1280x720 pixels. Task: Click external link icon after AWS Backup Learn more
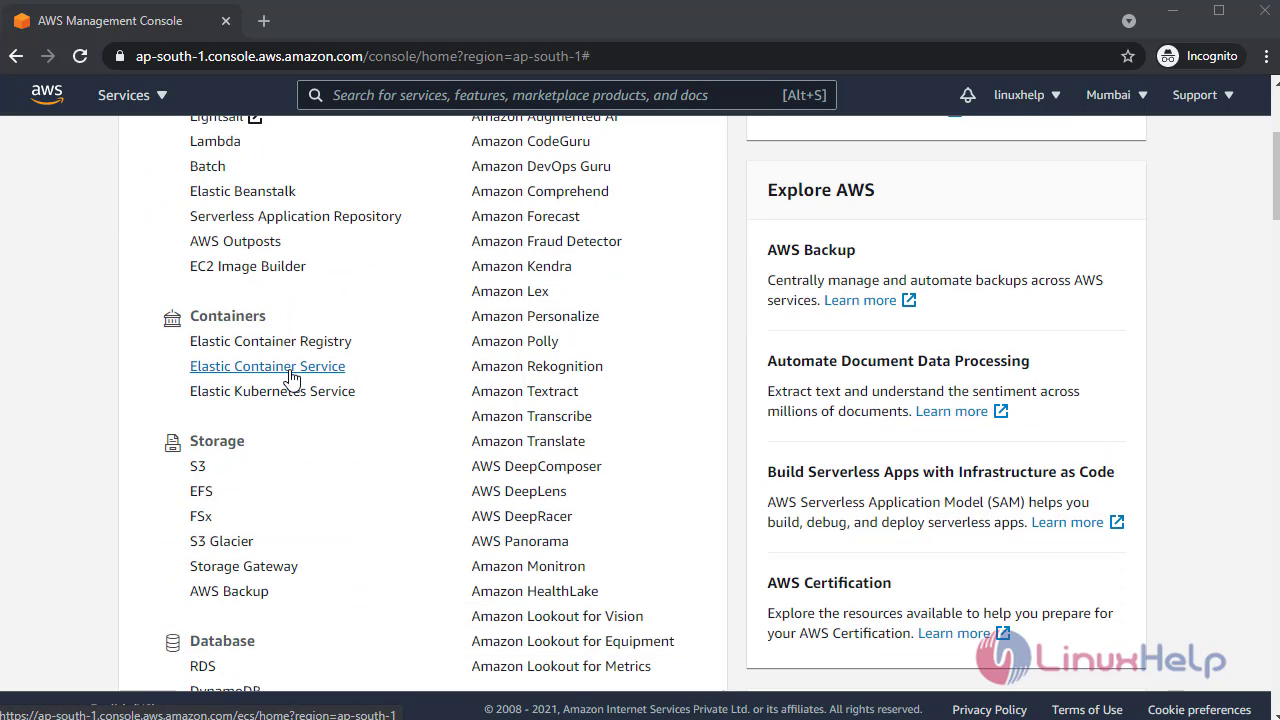(x=909, y=300)
